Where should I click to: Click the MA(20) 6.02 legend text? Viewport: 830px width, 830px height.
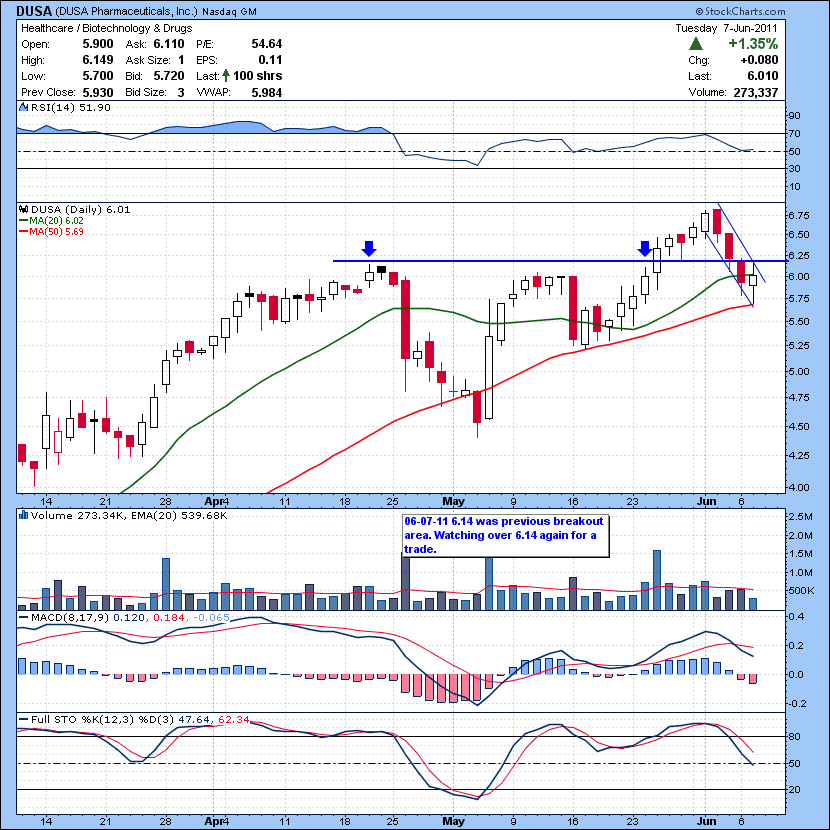tap(56, 221)
